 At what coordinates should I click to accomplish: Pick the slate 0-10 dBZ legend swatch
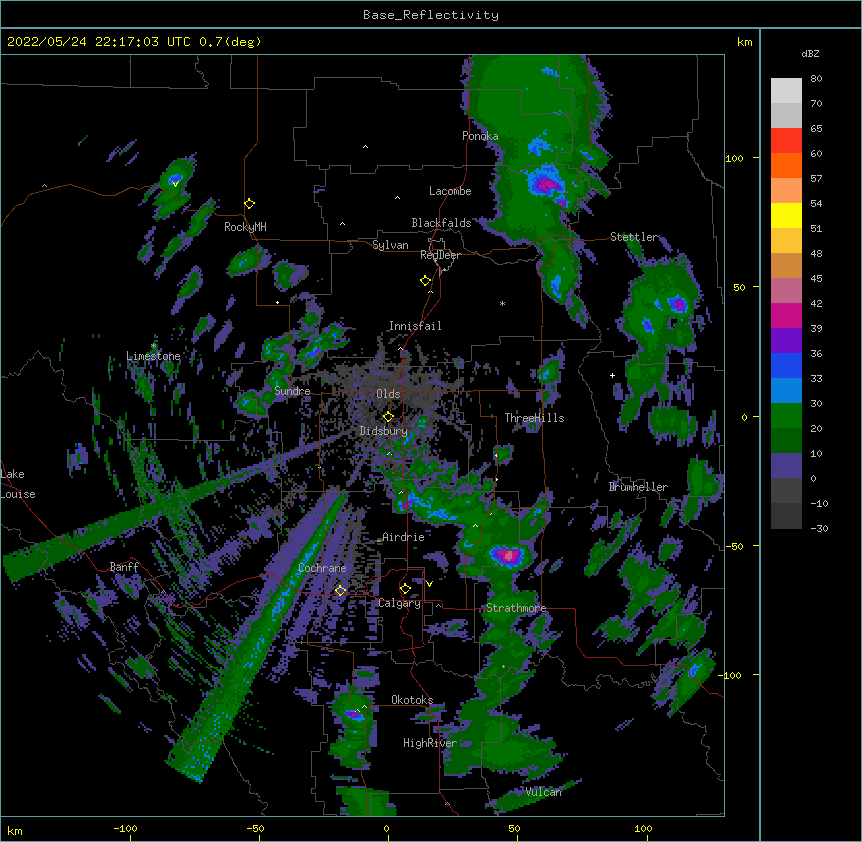point(786,466)
